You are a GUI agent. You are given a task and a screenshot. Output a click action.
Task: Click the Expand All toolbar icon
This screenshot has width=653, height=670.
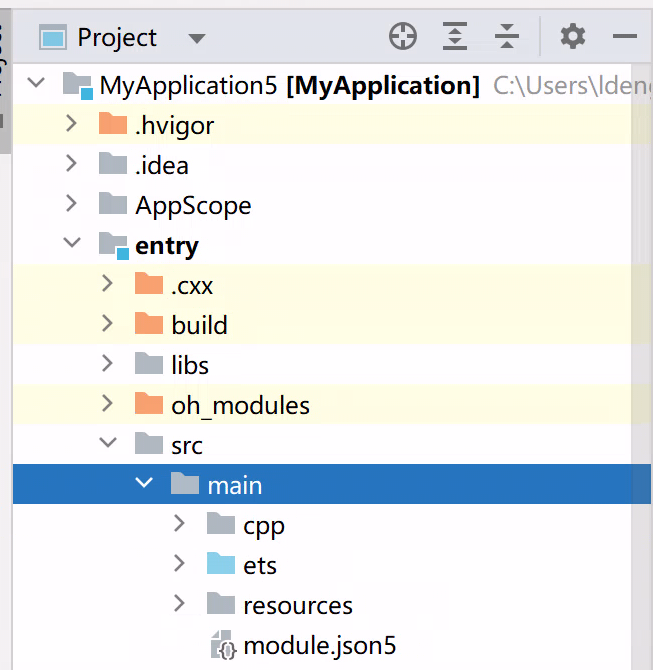[455, 38]
